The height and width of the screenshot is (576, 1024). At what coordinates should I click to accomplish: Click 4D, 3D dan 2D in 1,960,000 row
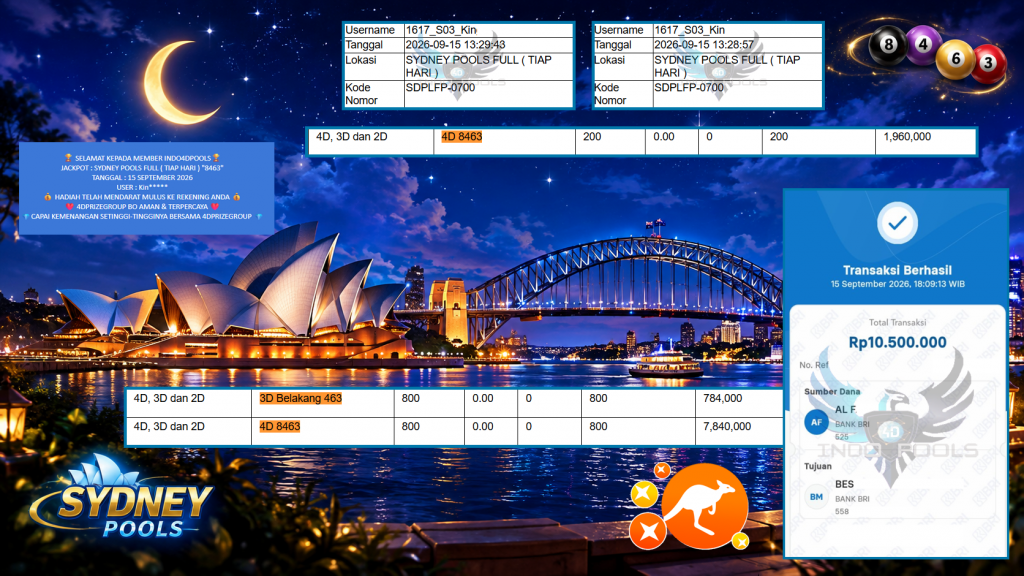tap(351, 136)
